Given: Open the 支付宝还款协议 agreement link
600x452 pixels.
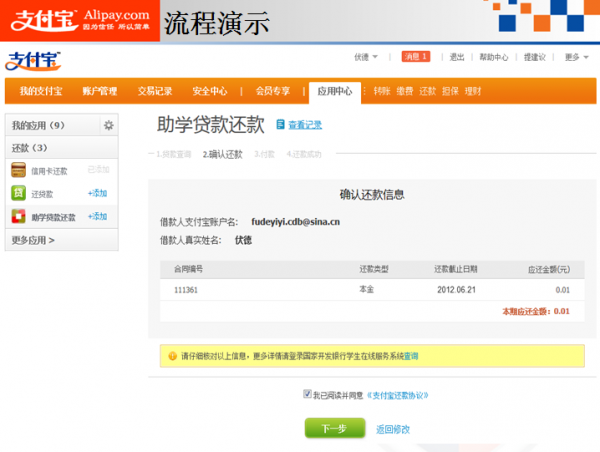Looking at the screenshot, I should coord(398,395).
